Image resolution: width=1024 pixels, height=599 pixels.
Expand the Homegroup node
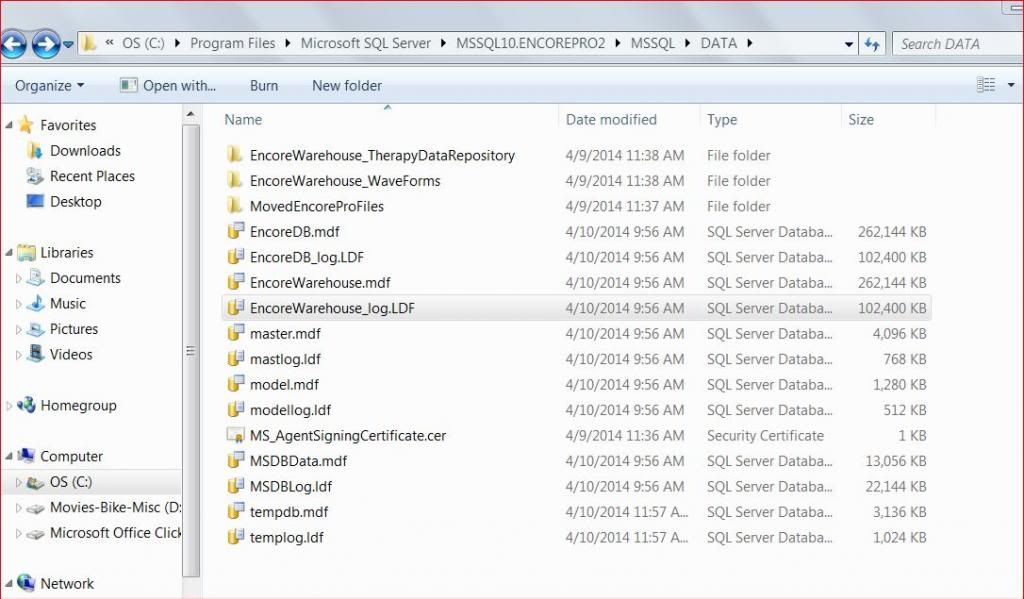8,406
